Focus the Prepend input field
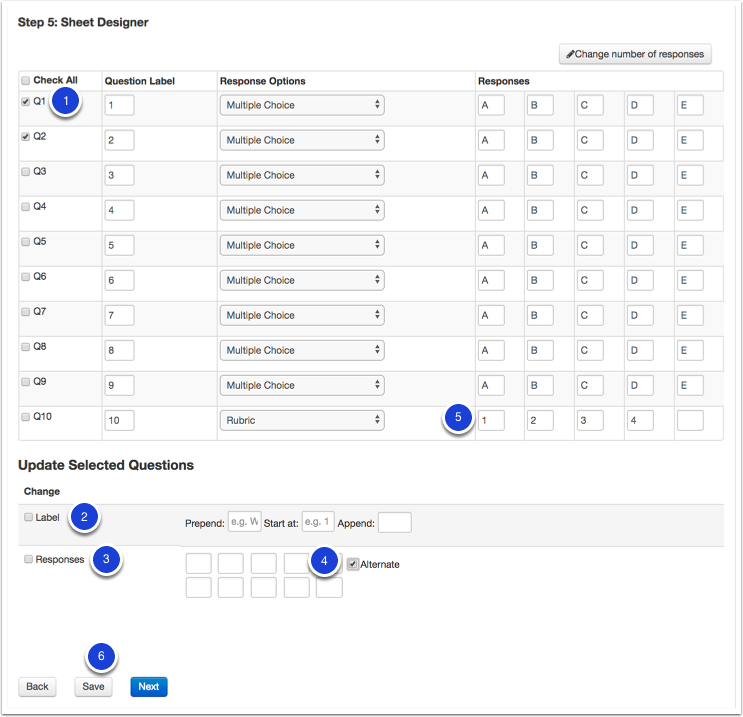Screen dimensions: 743x717 point(245,522)
